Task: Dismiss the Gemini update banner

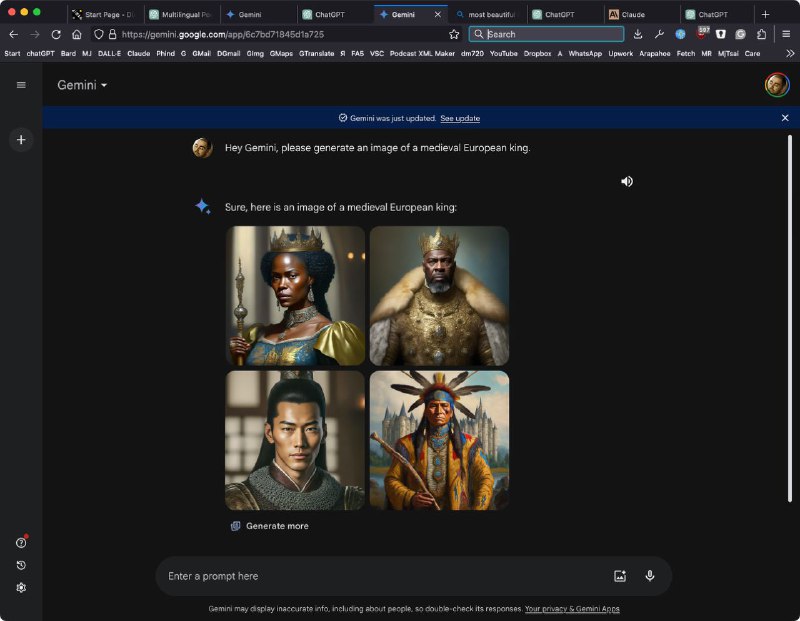Action: tap(785, 118)
